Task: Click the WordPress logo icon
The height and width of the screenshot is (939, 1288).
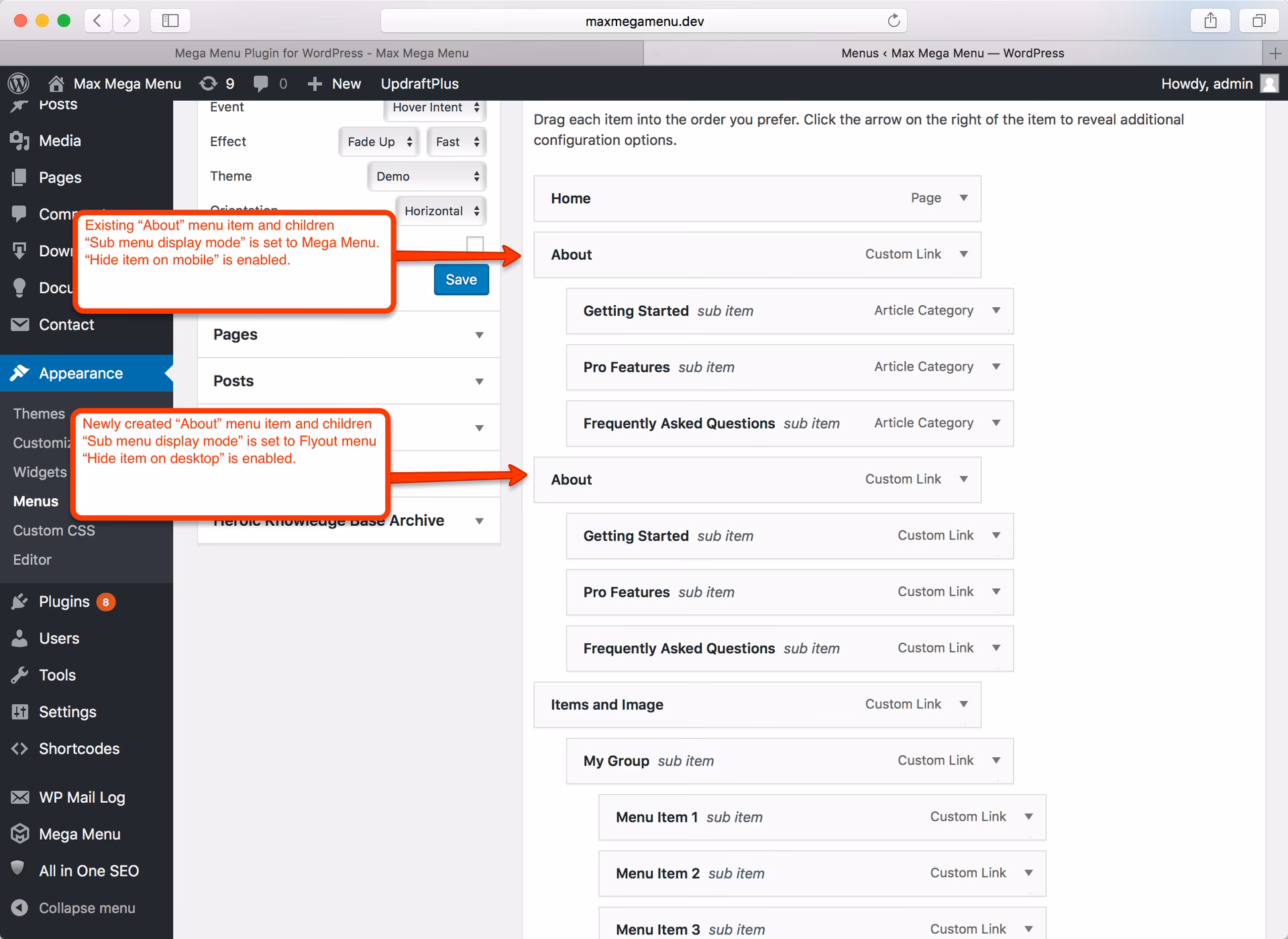Action: coord(19,83)
